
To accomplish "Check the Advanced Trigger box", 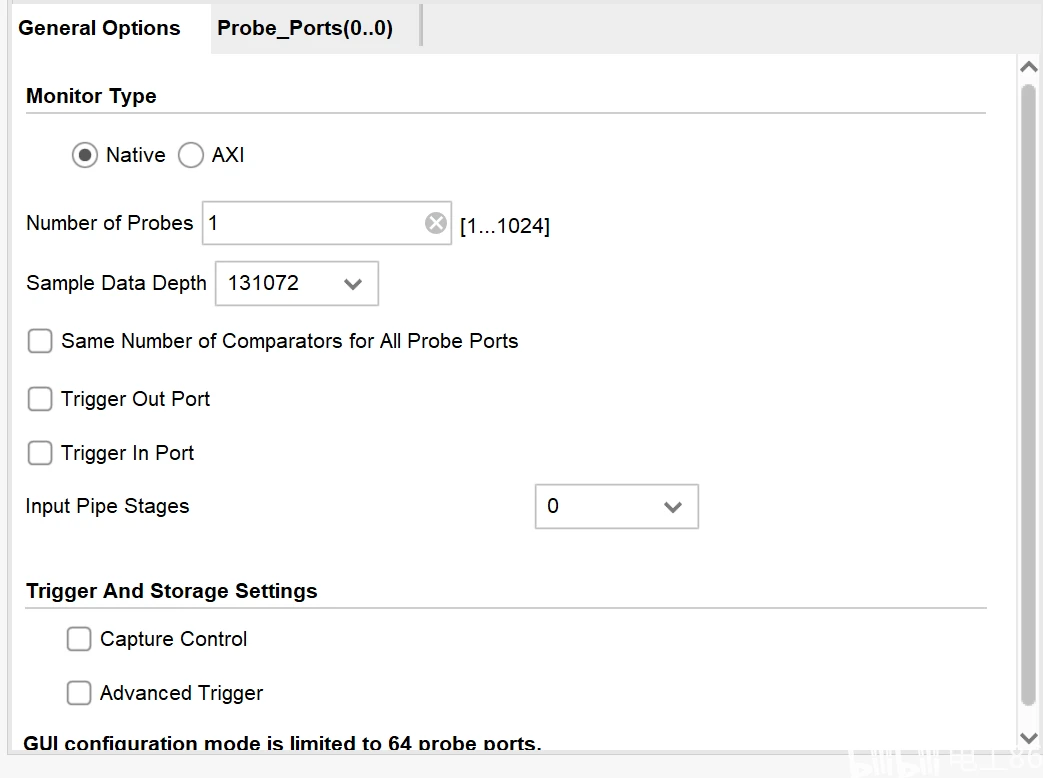I will tap(79, 694).
